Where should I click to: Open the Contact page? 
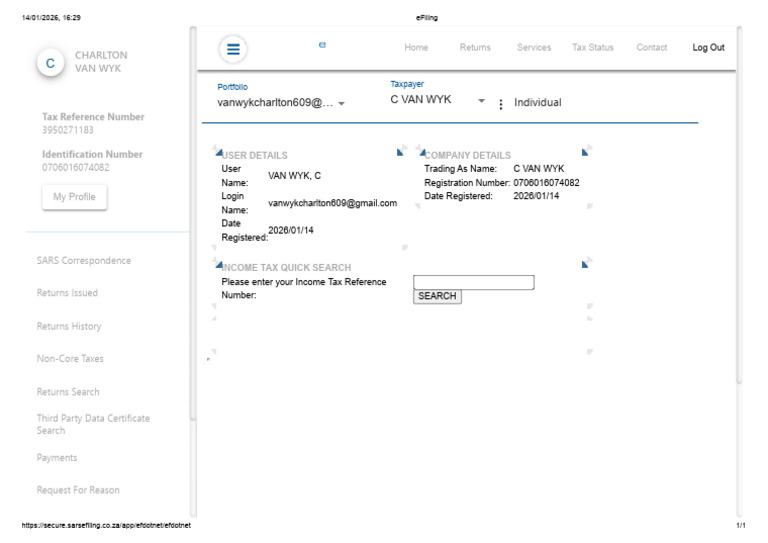651,47
